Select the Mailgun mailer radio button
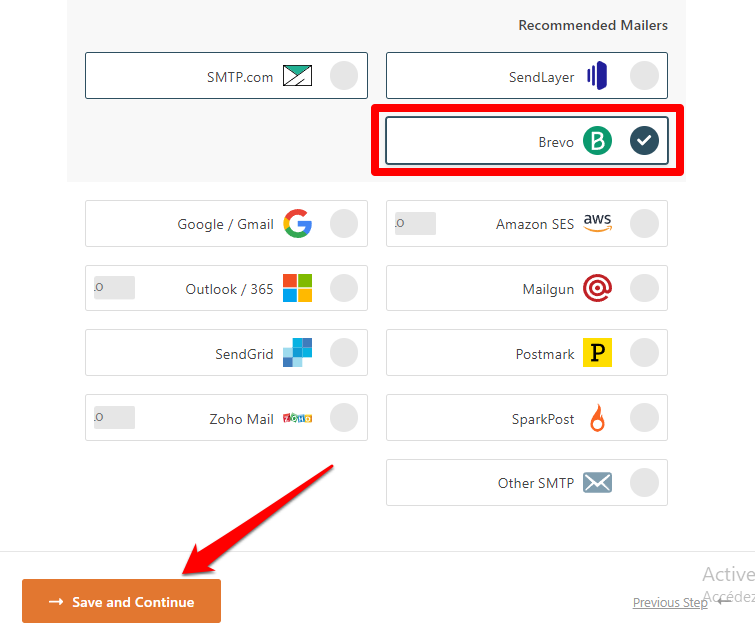Image resolution: width=755 pixels, height=630 pixels. point(644,289)
